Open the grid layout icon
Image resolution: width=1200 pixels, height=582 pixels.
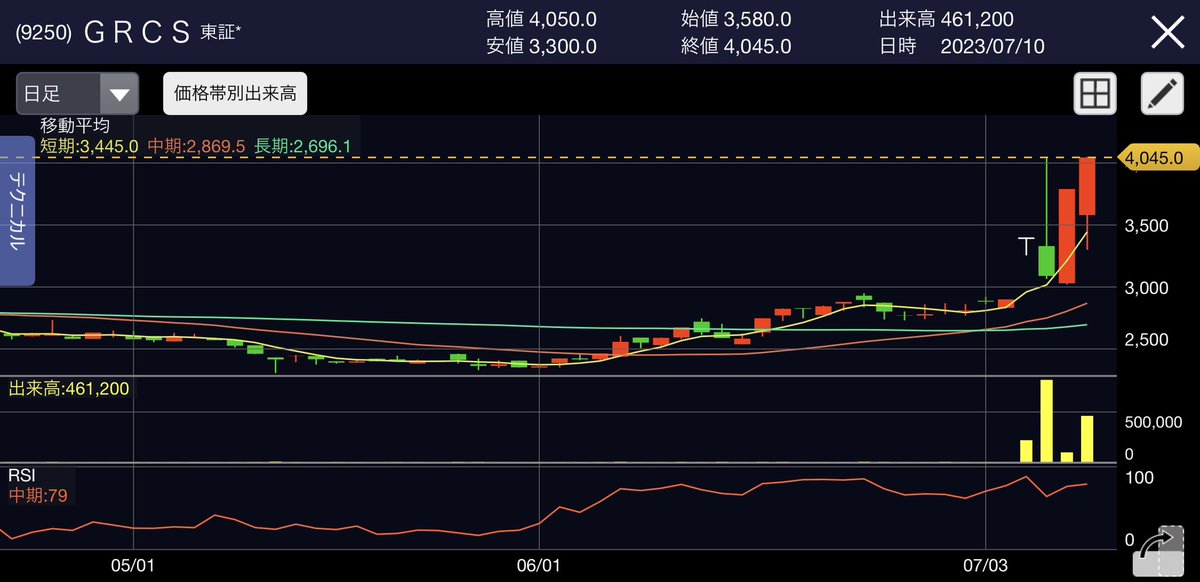point(1095,94)
